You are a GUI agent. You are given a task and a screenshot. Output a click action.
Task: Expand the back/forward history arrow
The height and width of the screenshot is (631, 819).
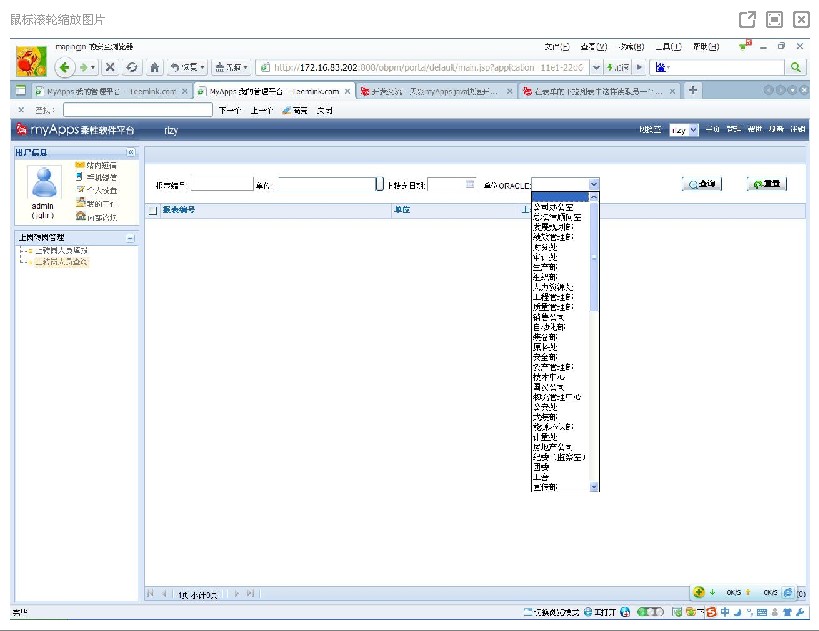click(92, 67)
